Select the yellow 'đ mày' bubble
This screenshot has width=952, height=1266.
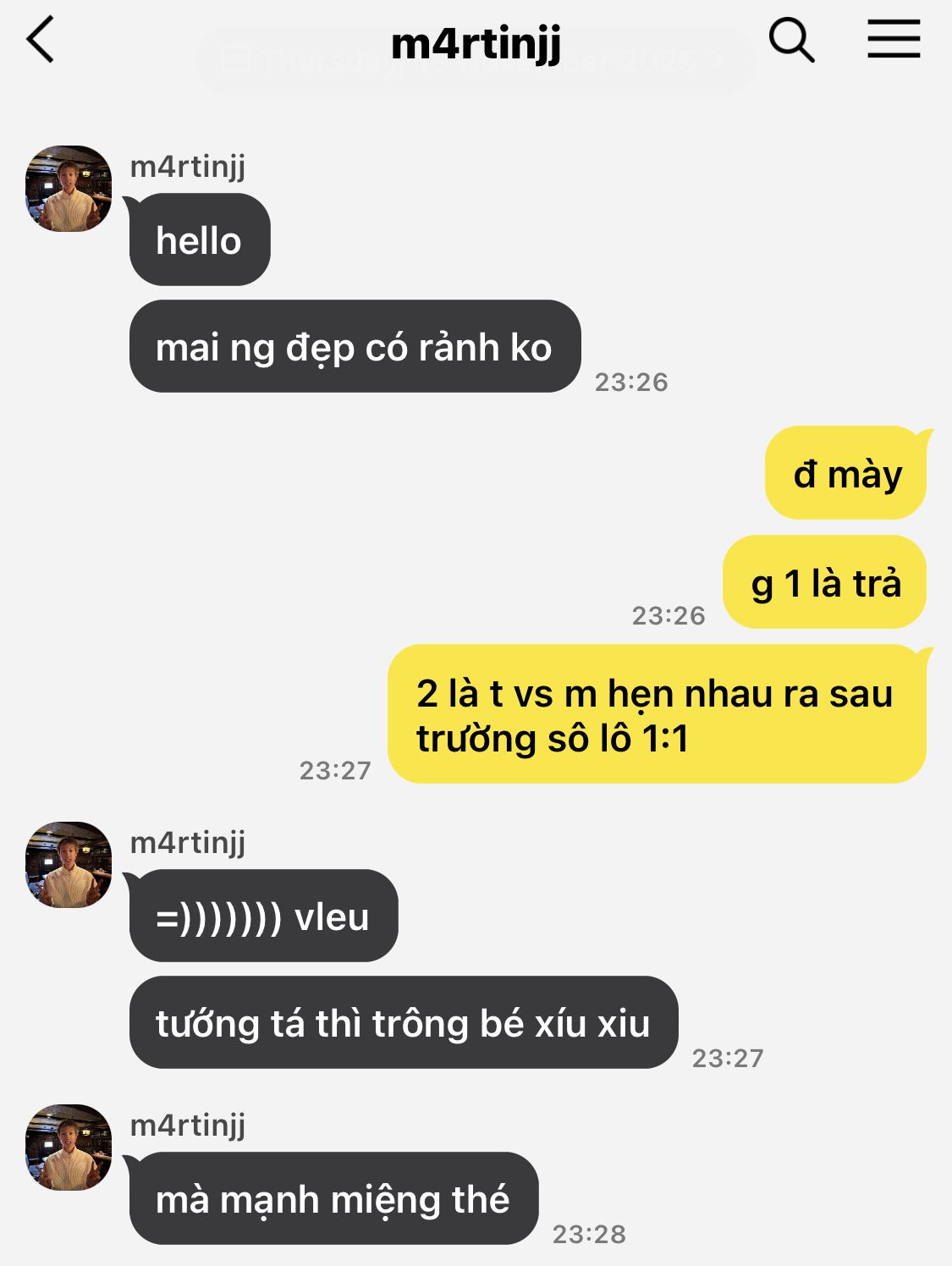(x=846, y=472)
